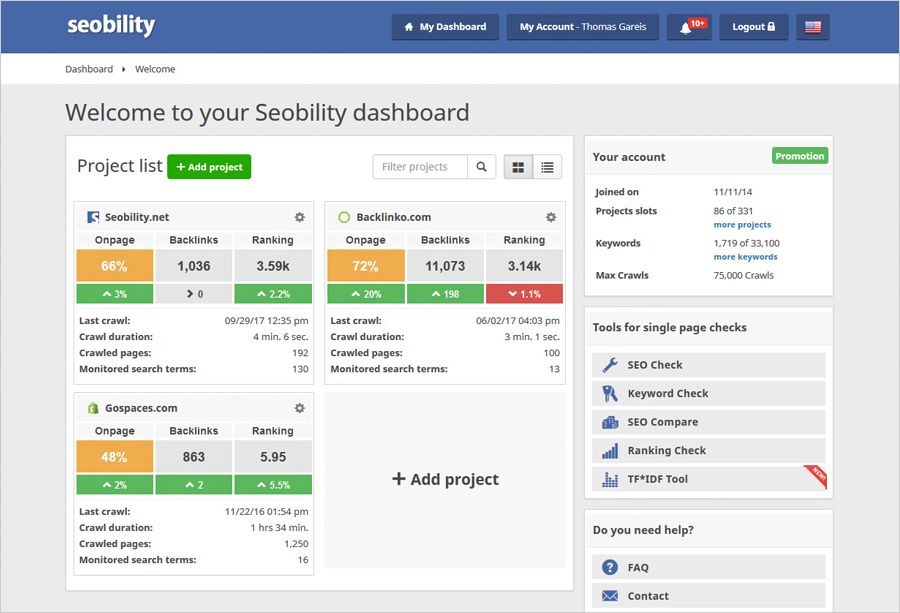
Task: Click the Ranking Check bar chart icon
Action: pos(610,451)
